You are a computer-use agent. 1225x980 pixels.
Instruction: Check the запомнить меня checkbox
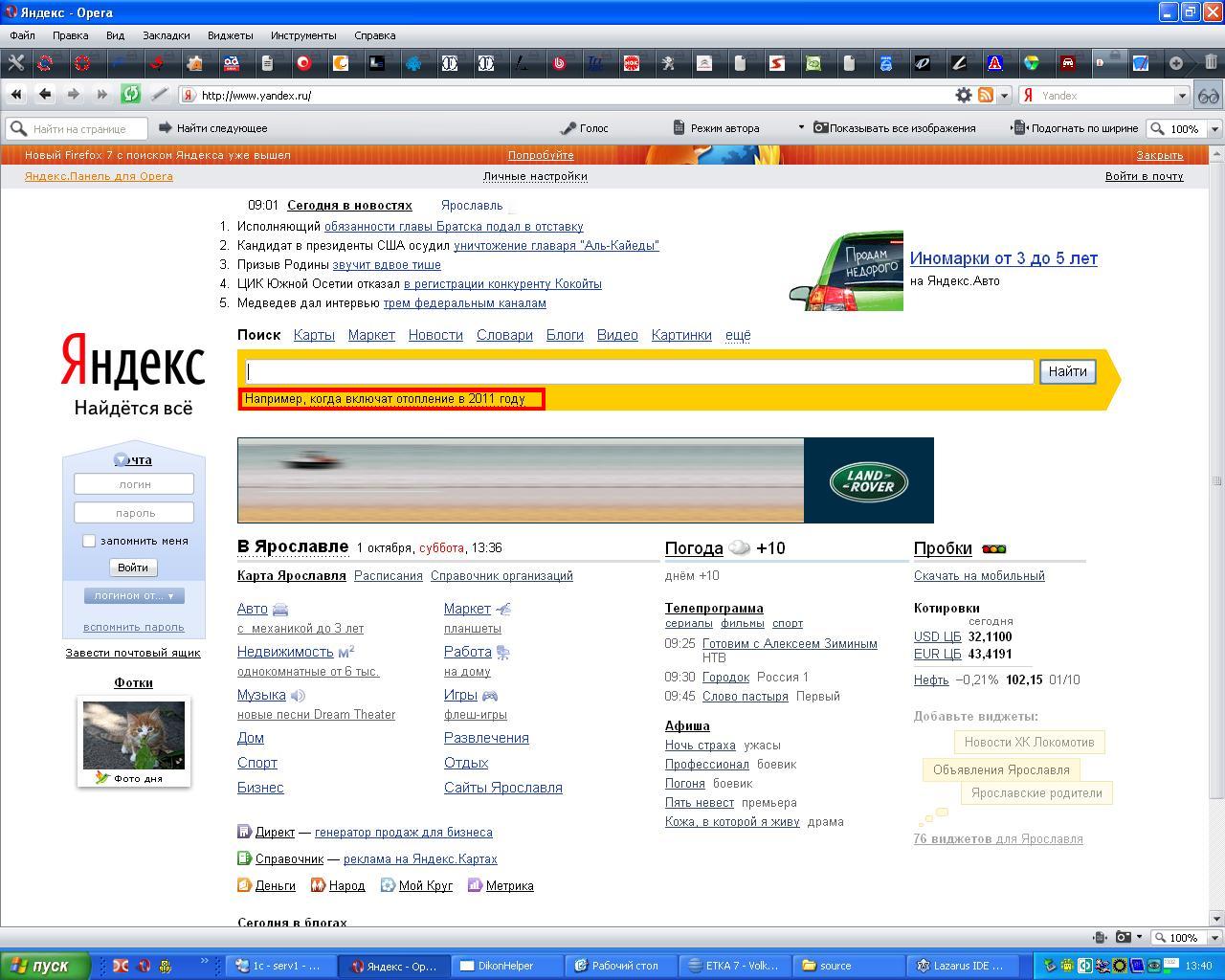click(x=89, y=541)
